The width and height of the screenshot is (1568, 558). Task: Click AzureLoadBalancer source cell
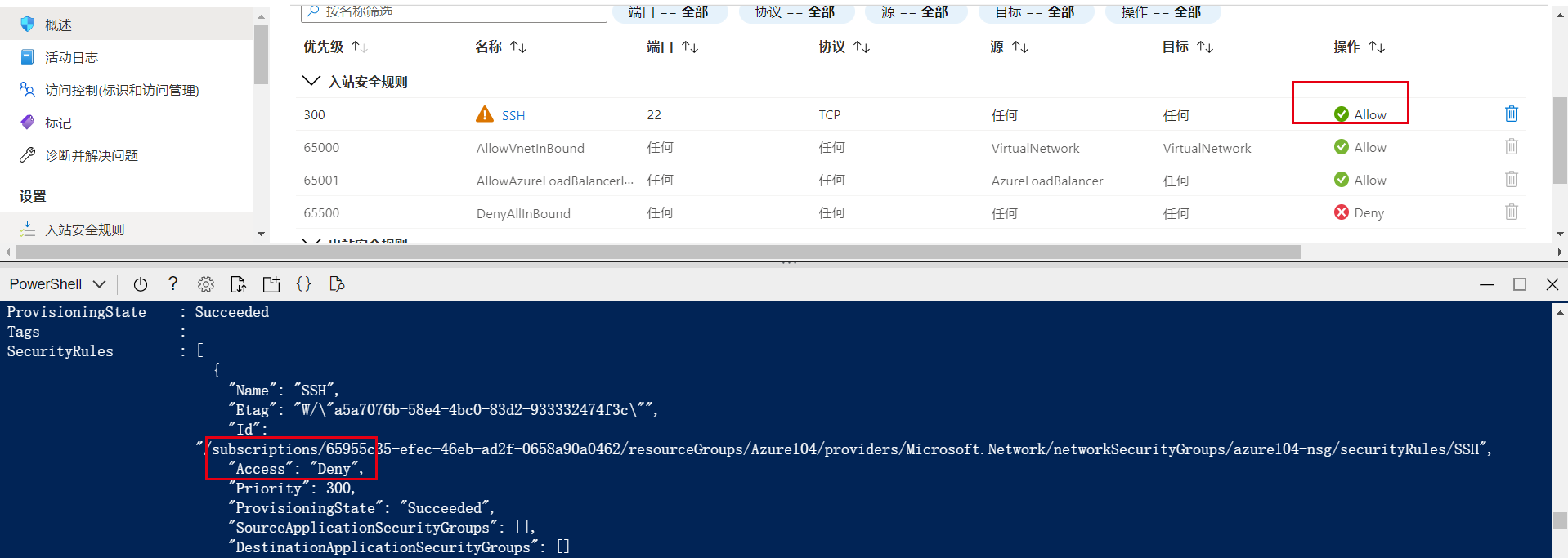coord(1047,181)
